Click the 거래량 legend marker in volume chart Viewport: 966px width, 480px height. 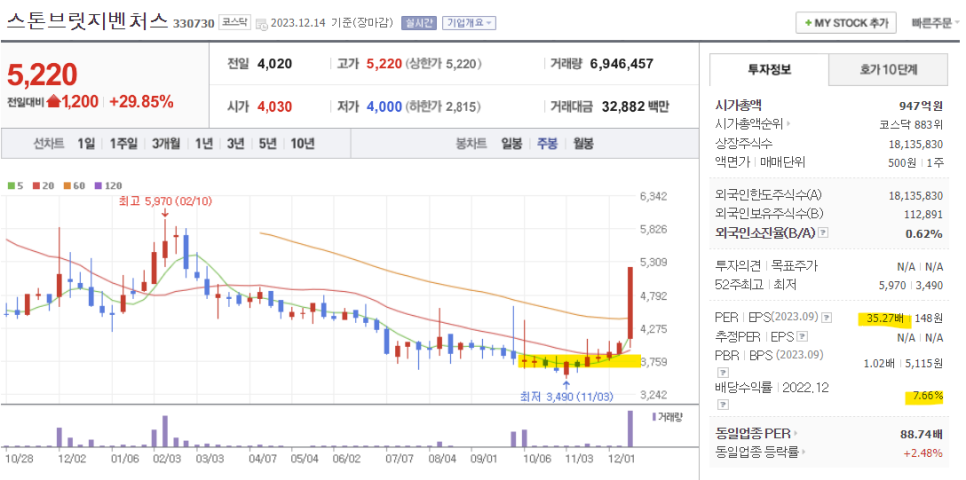[x=653, y=417]
